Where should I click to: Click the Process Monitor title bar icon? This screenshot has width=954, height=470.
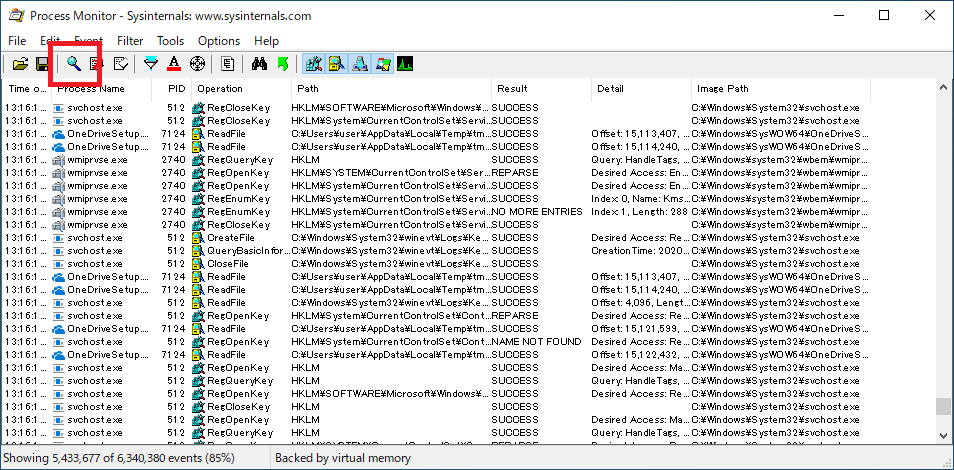[15, 16]
